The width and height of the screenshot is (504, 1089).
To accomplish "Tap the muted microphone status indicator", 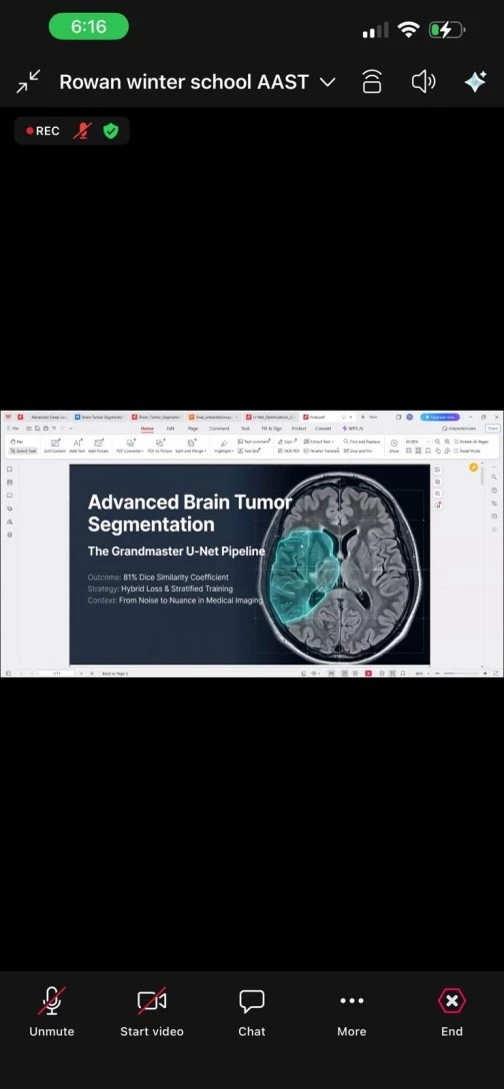I will point(83,131).
